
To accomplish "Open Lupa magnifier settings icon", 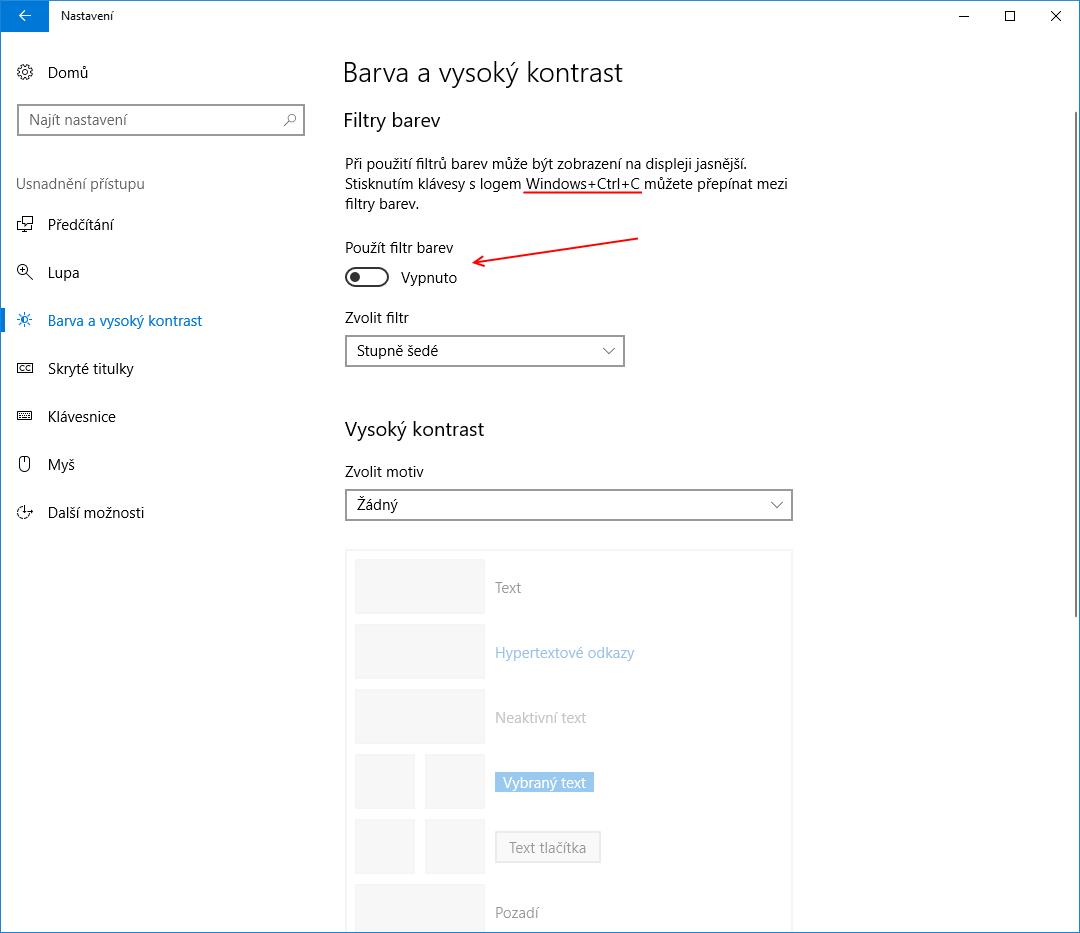I will 25,272.
